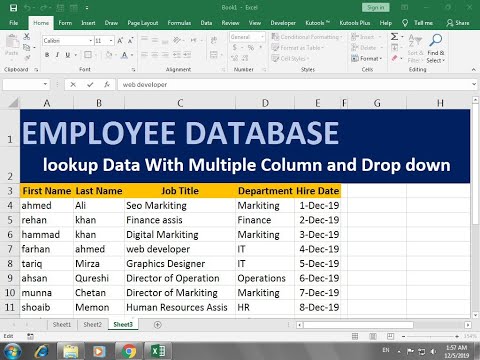Click Wrap Text icon

[213, 40]
